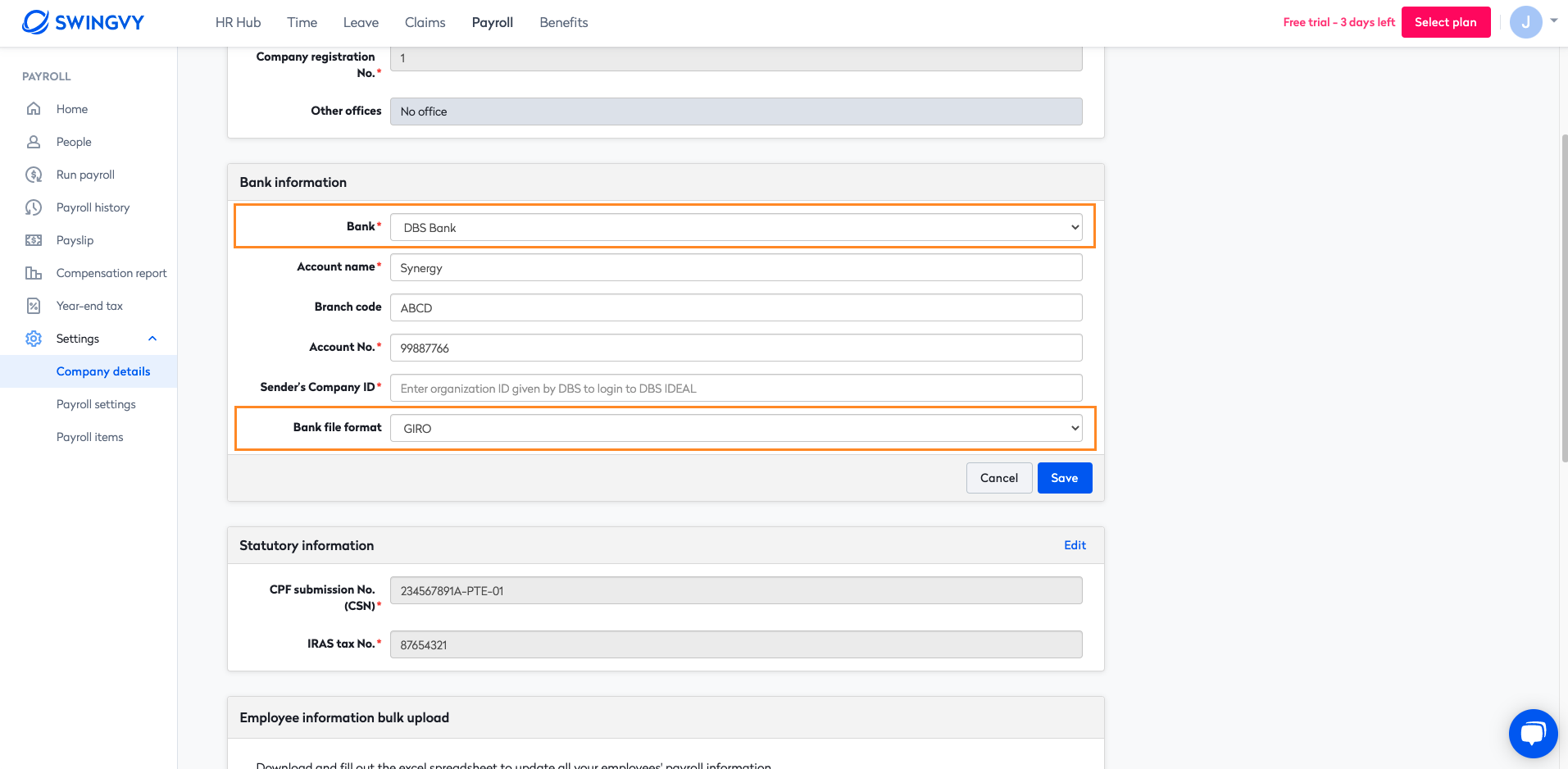The width and height of the screenshot is (1568, 769).
Task: Save the bank information changes
Action: (x=1064, y=477)
